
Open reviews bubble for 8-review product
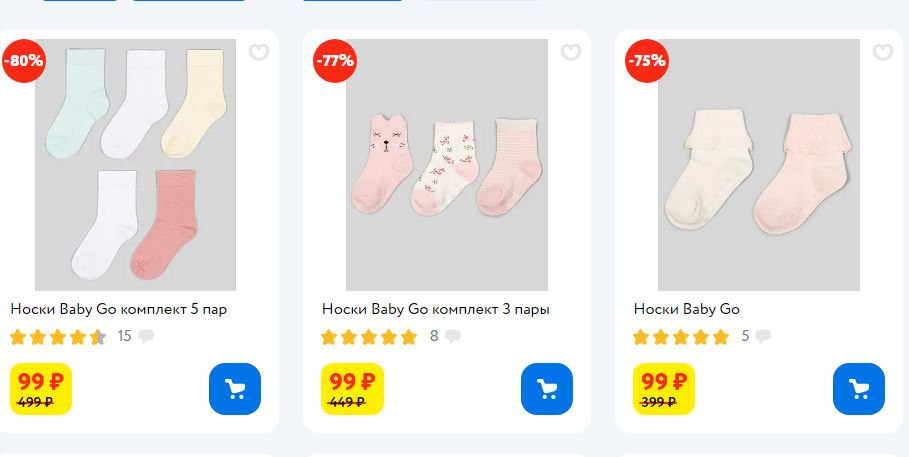pyautogui.click(x=452, y=336)
